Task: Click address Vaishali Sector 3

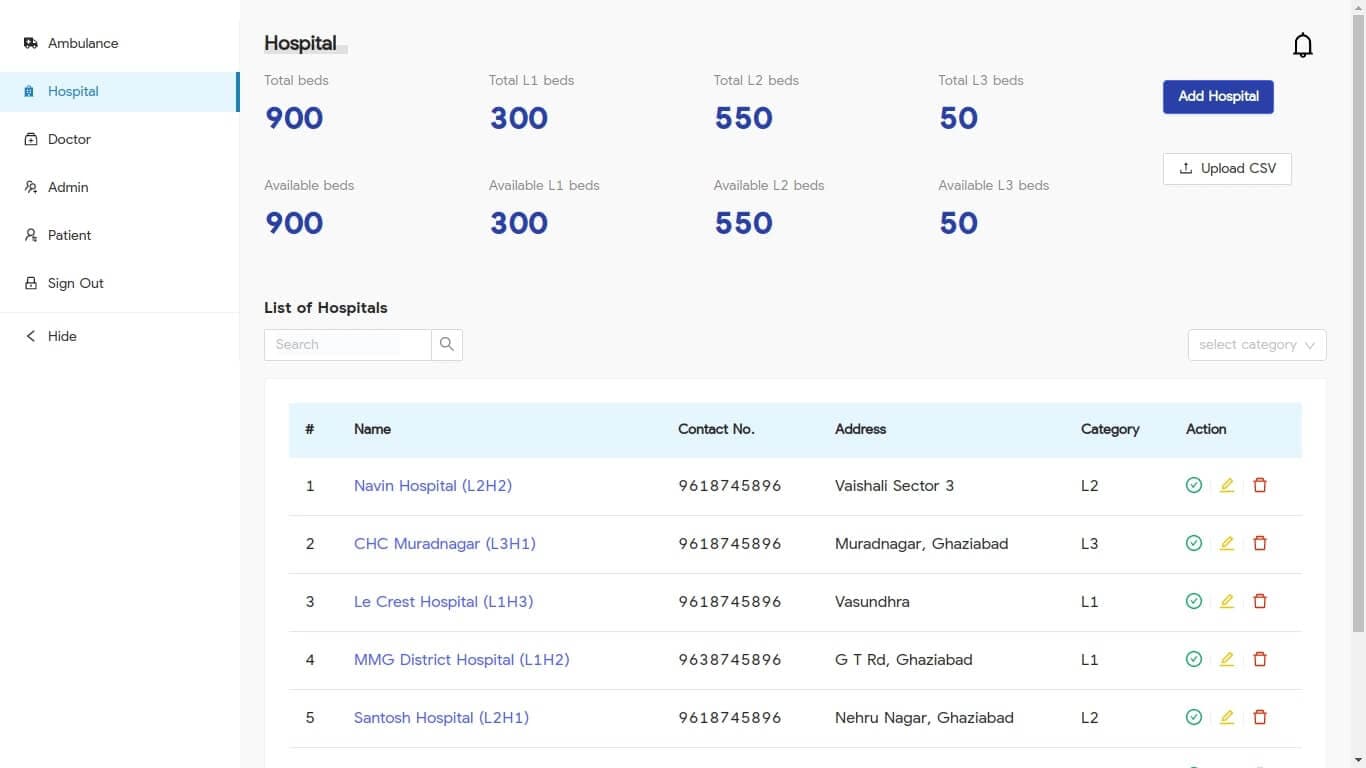Action: pyautogui.click(x=894, y=485)
